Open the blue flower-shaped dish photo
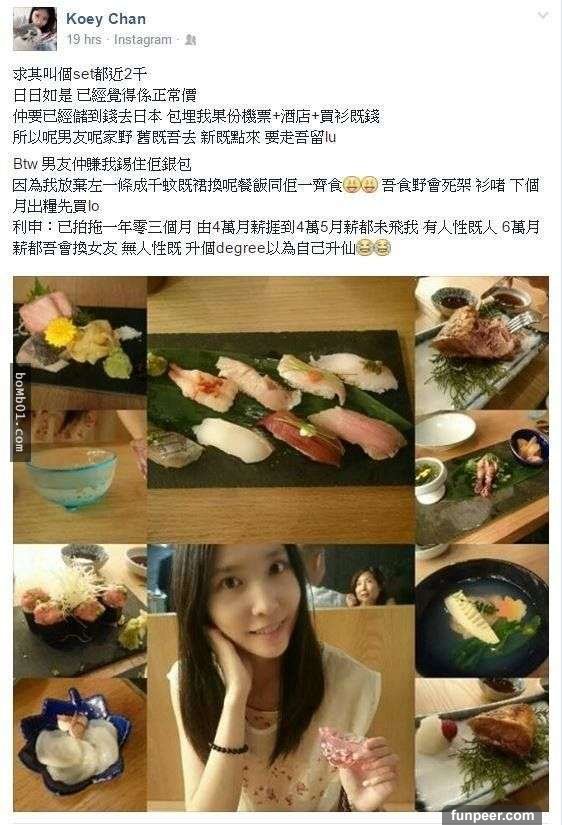Viewport: 562px width, 825px height. [x=79, y=744]
